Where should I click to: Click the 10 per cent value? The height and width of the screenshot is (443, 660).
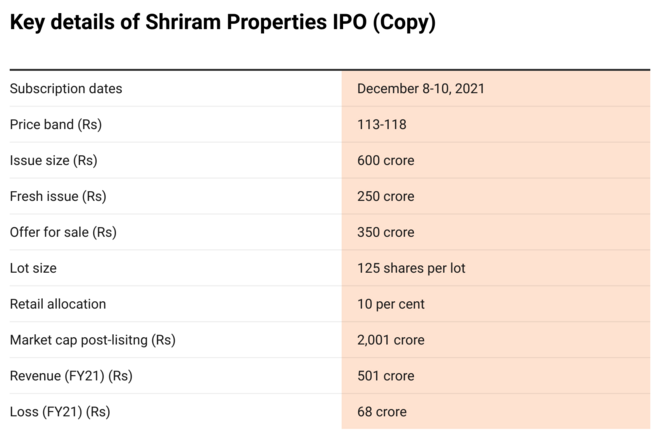click(392, 304)
